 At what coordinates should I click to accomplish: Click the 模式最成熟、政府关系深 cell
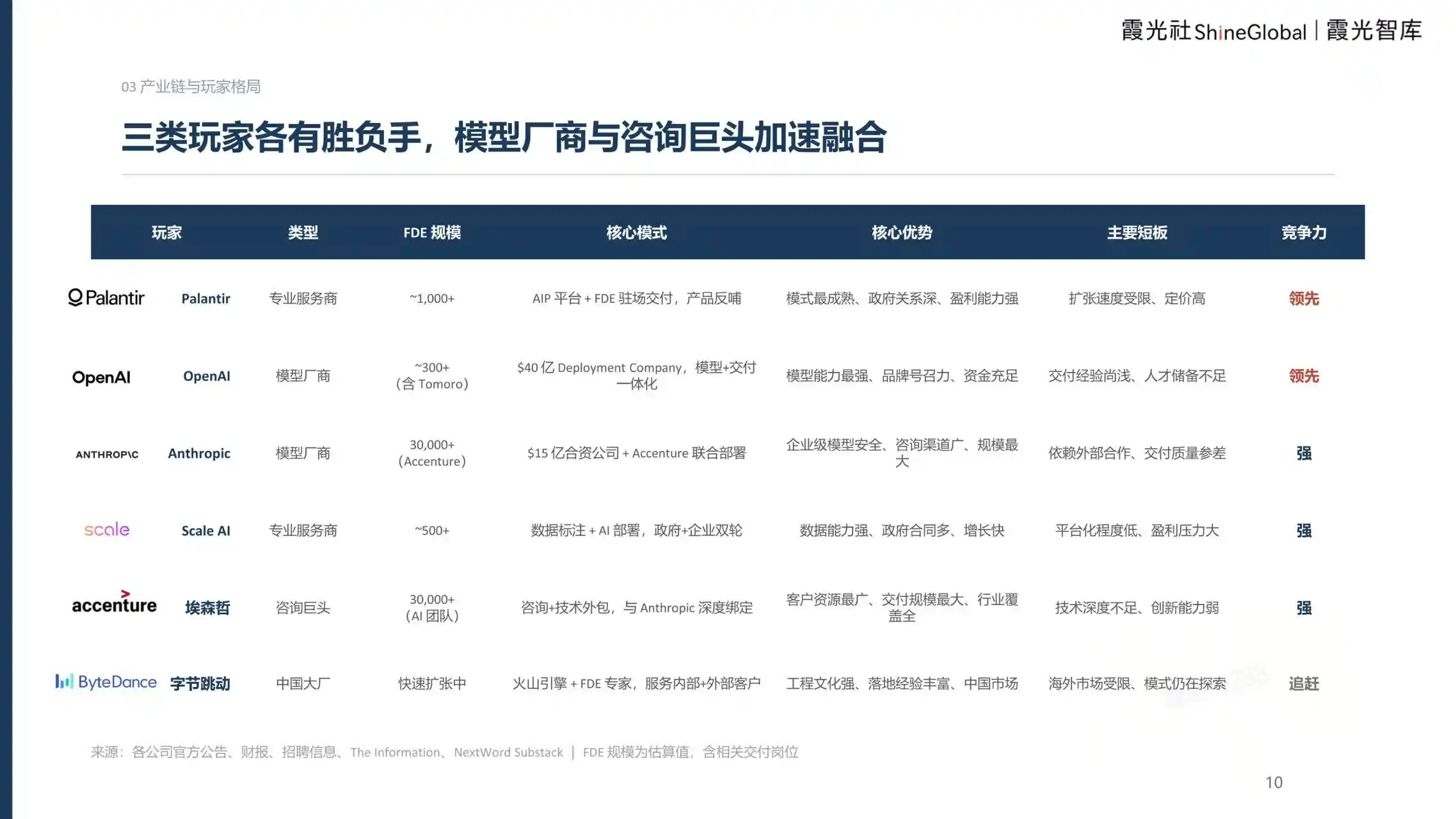click(x=902, y=298)
